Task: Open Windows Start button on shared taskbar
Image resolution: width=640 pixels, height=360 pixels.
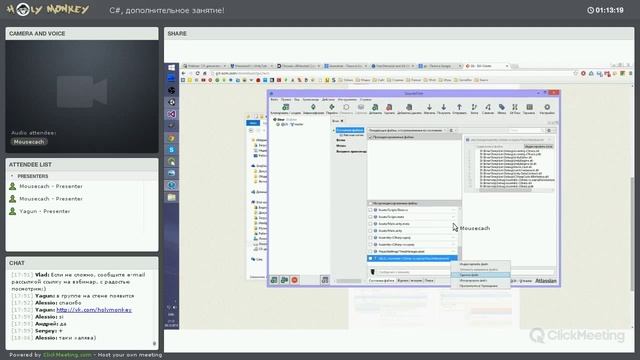Action: tap(171, 67)
